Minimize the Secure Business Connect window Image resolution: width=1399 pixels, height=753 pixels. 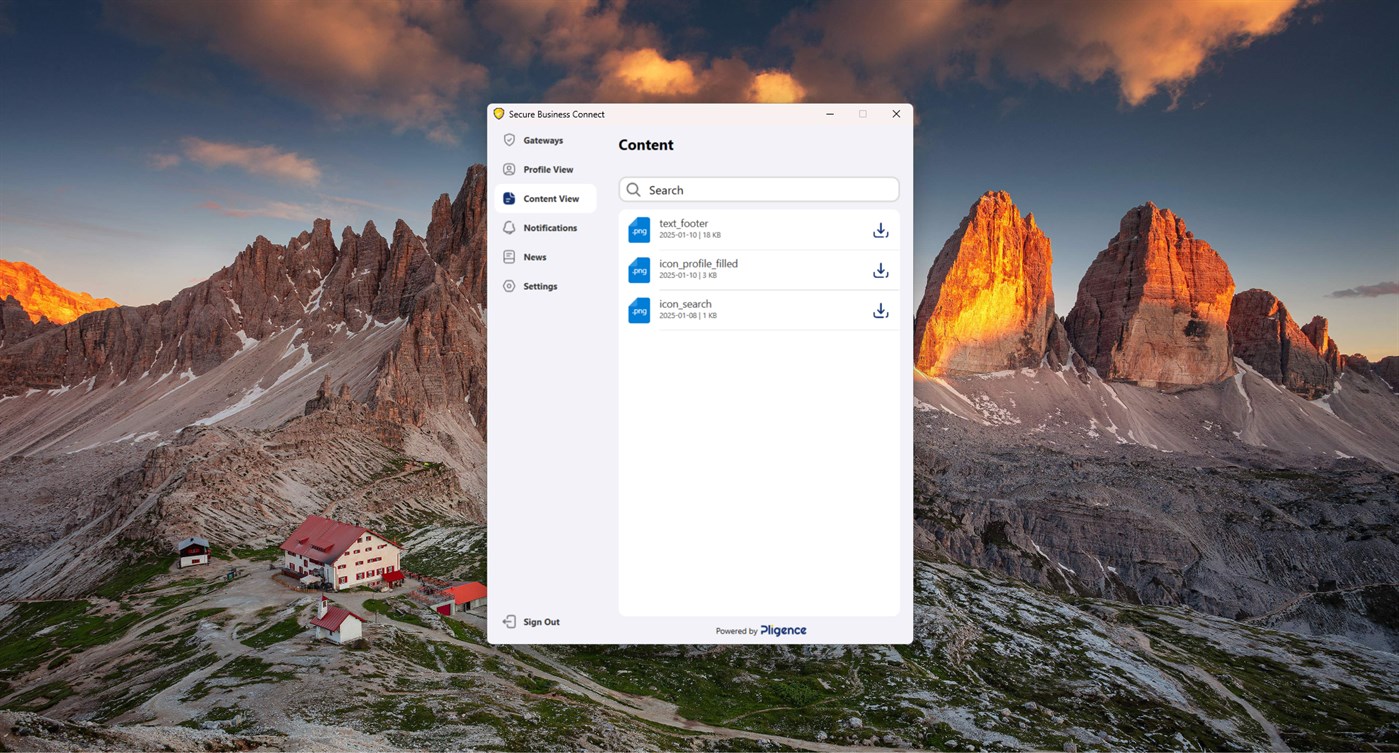(830, 114)
